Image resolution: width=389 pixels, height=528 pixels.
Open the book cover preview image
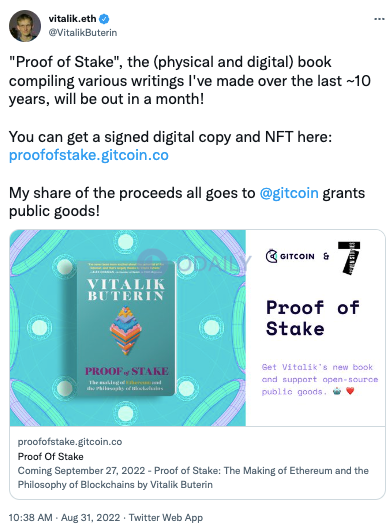(128, 328)
